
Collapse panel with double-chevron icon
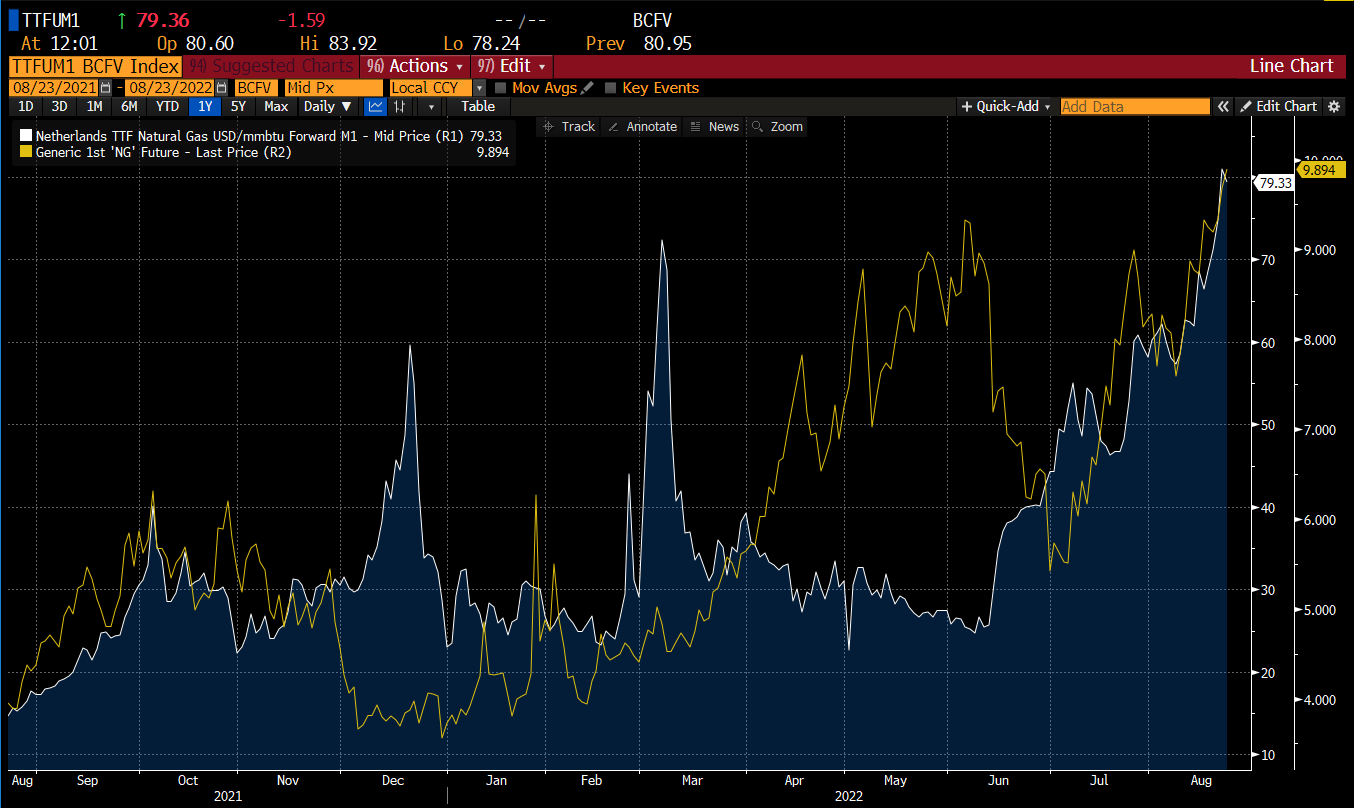tap(1222, 106)
